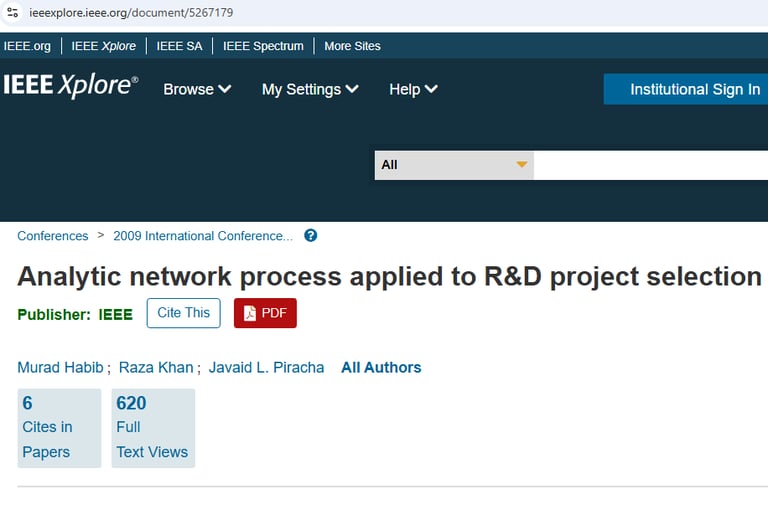
Task: Expand the My Settings dropdown
Action: (310, 89)
